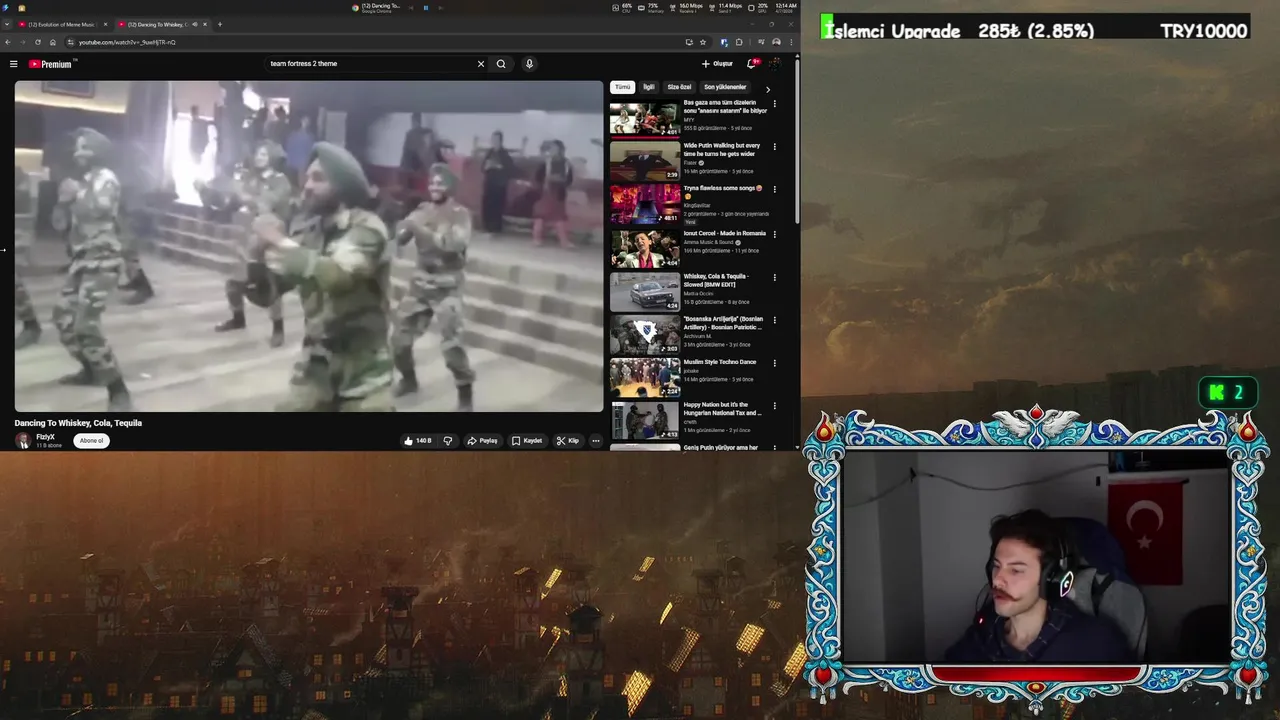Skip to previous track in top bar
The image size is (1280, 720).
click(x=411, y=8)
